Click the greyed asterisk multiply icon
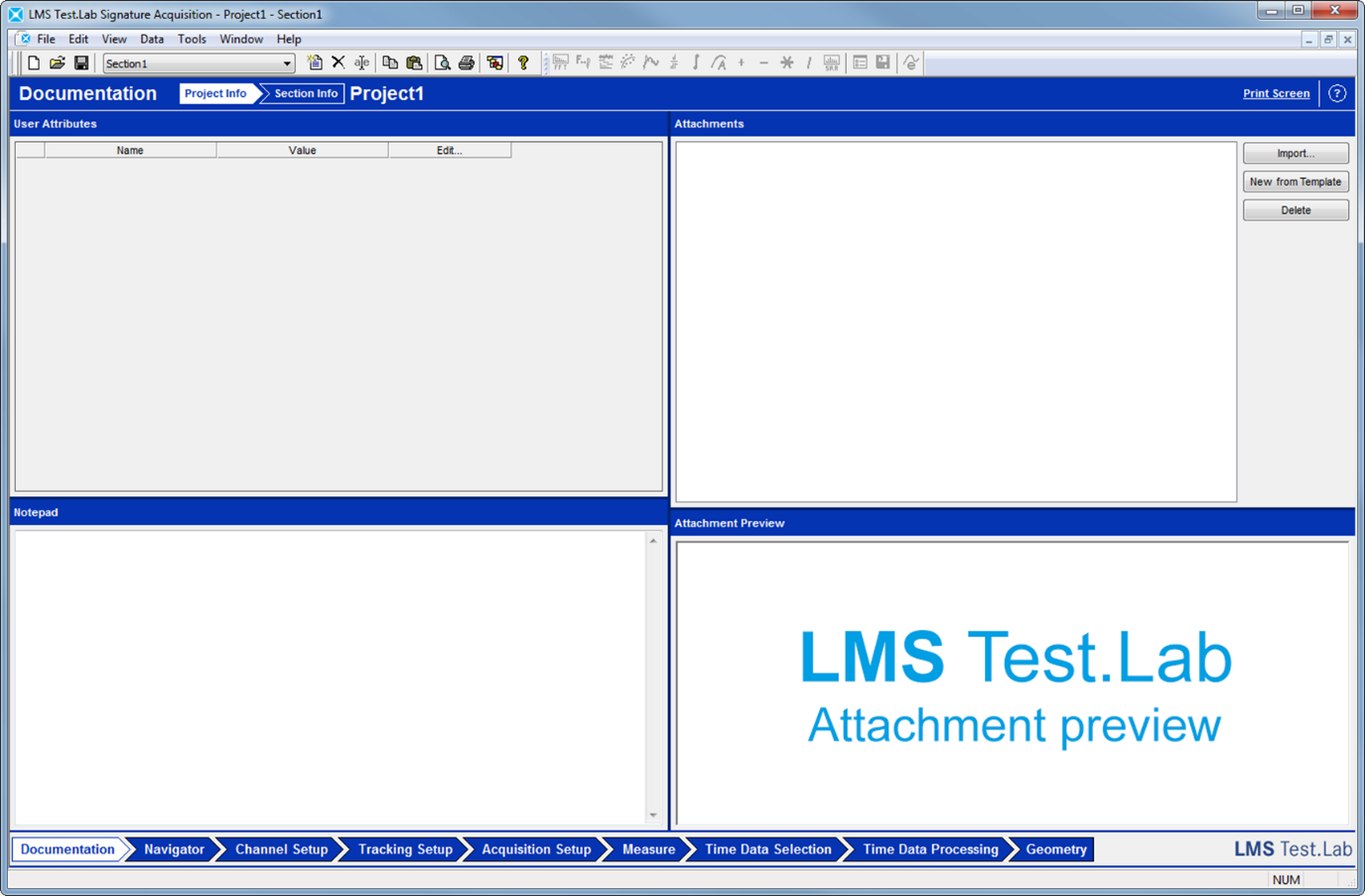Screen dimensions: 1365x896 786,63
